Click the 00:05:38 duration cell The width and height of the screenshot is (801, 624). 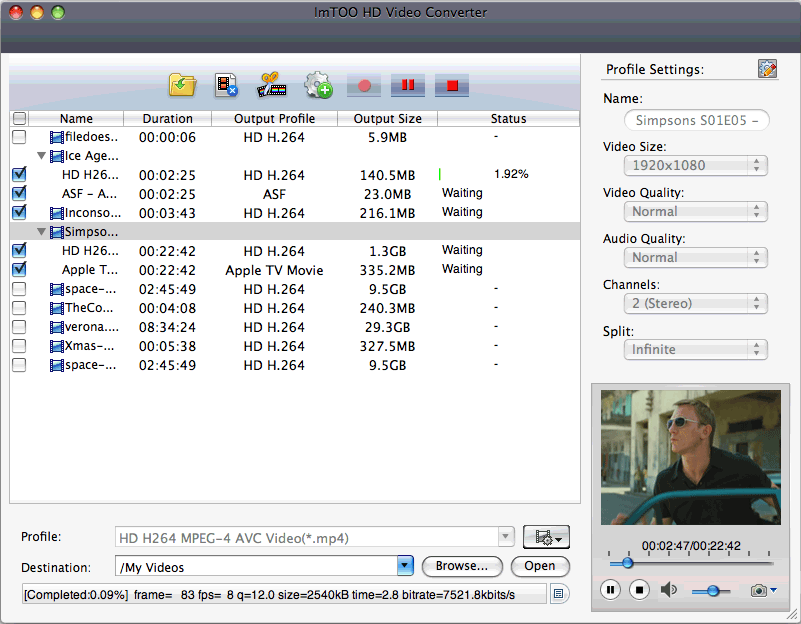click(x=168, y=346)
